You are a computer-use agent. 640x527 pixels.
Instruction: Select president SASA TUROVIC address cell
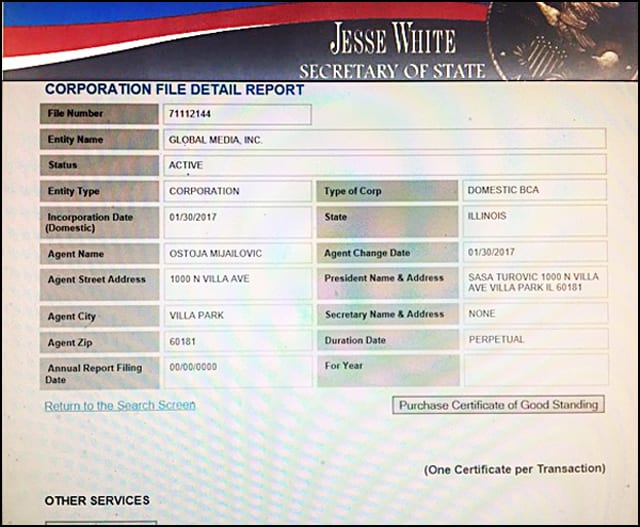(x=535, y=282)
